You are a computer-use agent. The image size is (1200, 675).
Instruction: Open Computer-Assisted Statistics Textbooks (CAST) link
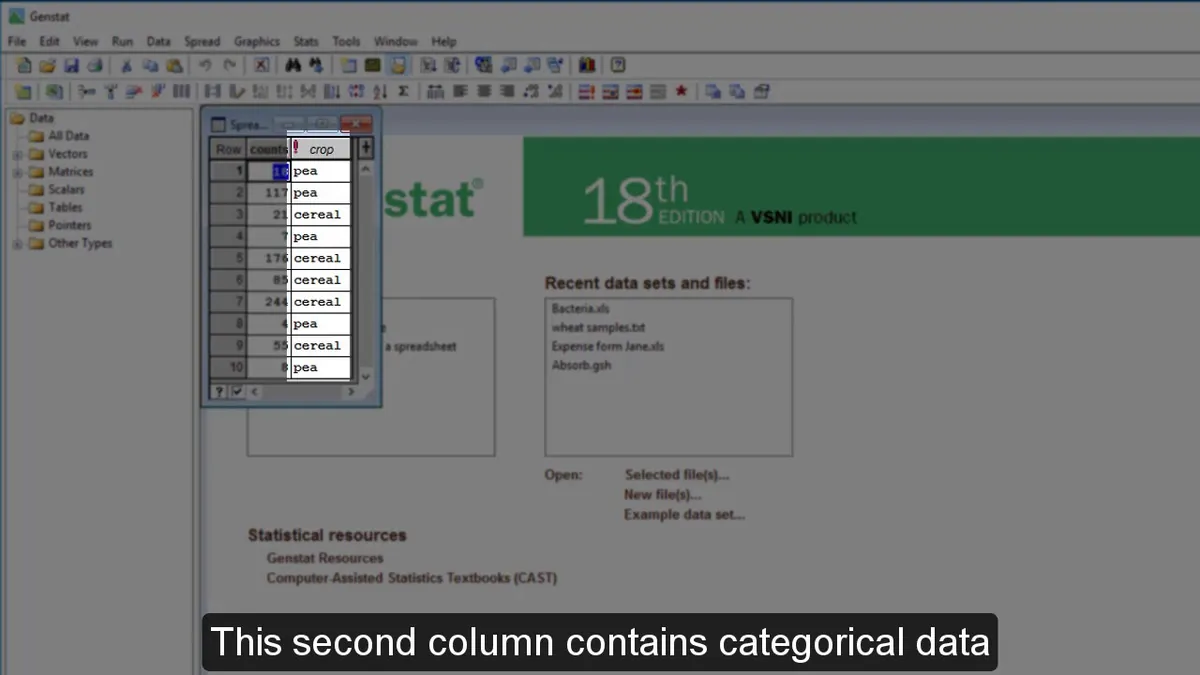pyautogui.click(x=412, y=578)
